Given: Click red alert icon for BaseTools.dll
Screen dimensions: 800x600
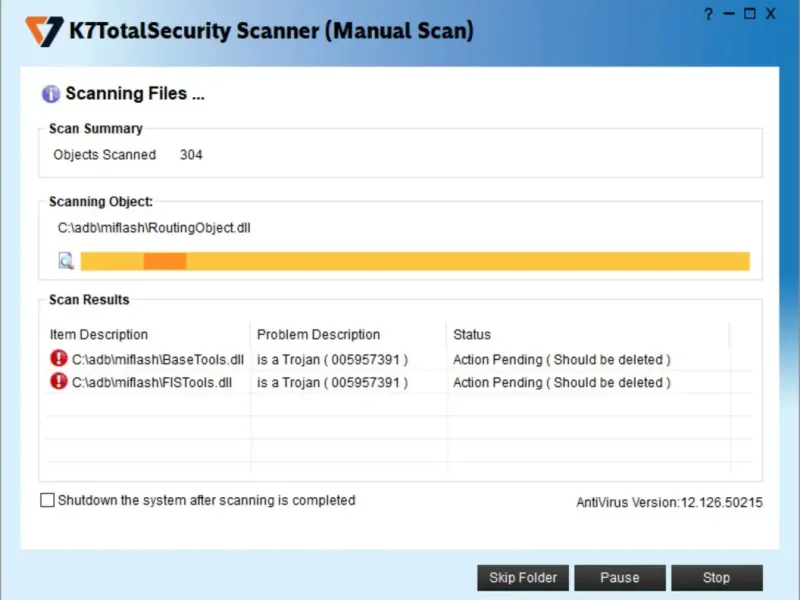Looking at the screenshot, I should click(x=59, y=359).
